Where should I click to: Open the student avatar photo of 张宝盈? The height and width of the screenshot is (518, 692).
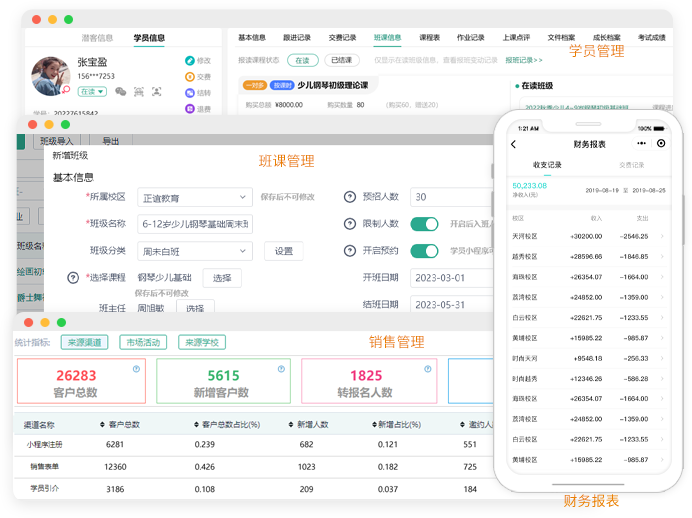pyautogui.click(x=50, y=76)
